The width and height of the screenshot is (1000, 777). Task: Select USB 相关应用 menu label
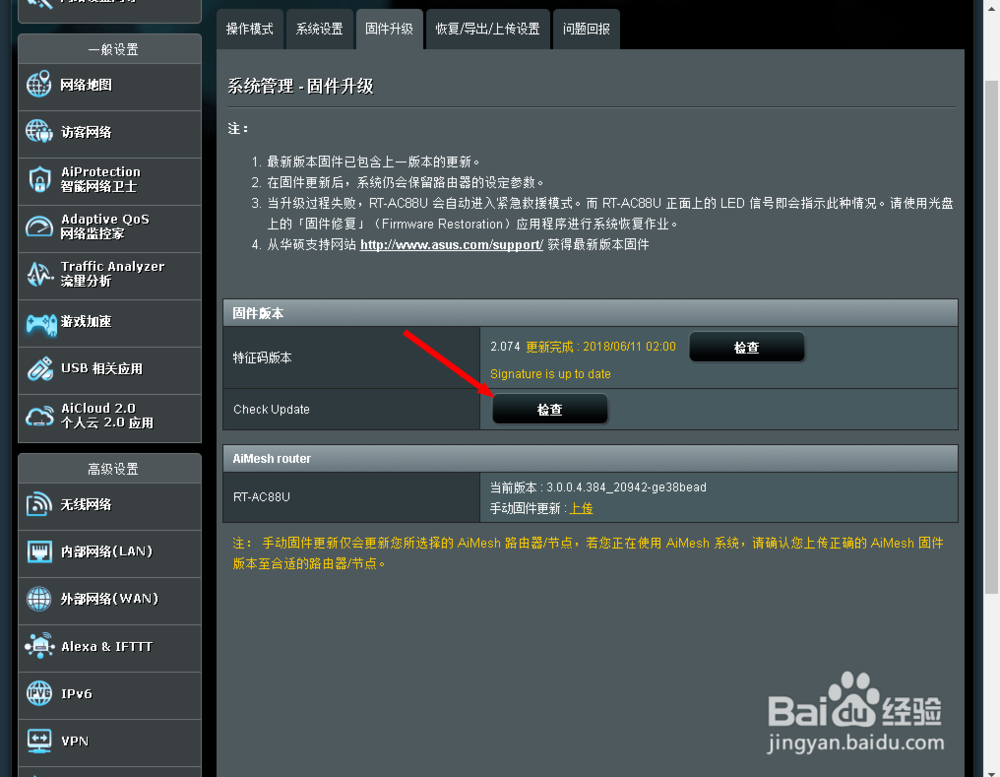(x=102, y=368)
